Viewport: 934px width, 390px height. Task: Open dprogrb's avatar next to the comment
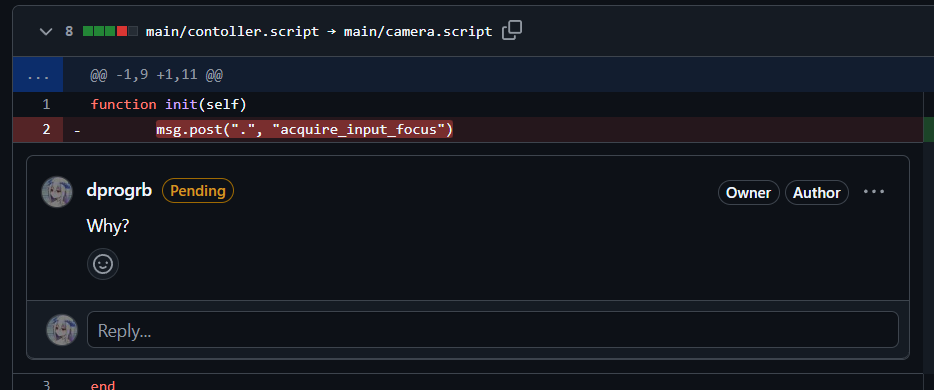pyautogui.click(x=57, y=192)
